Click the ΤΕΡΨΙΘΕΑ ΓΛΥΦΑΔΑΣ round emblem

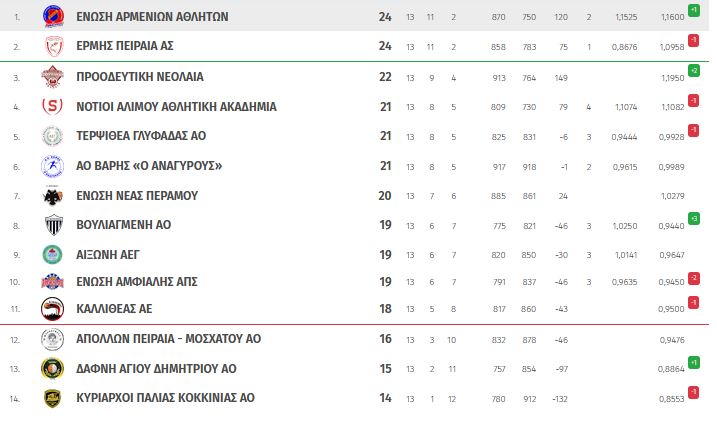pyautogui.click(x=53, y=136)
